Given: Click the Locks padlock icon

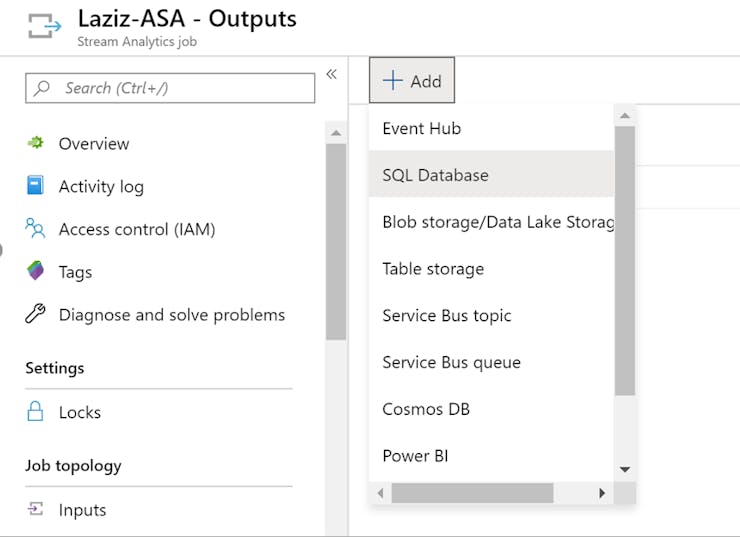Looking at the screenshot, I should pyautogui.click(x=36, y=412).
